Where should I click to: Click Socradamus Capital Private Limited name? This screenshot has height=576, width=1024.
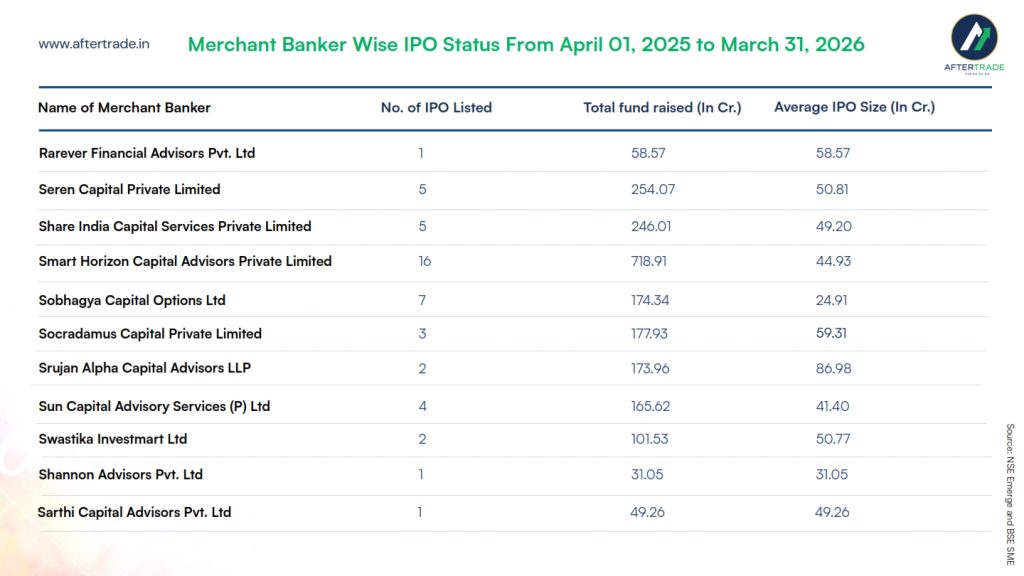click(150, 334)
